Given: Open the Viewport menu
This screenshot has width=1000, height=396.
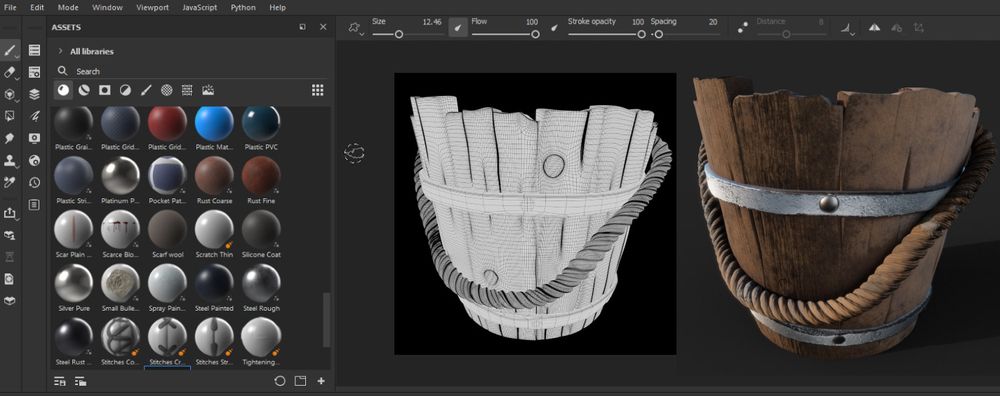Looking at the screenshot, I should [x=152, y=8].
